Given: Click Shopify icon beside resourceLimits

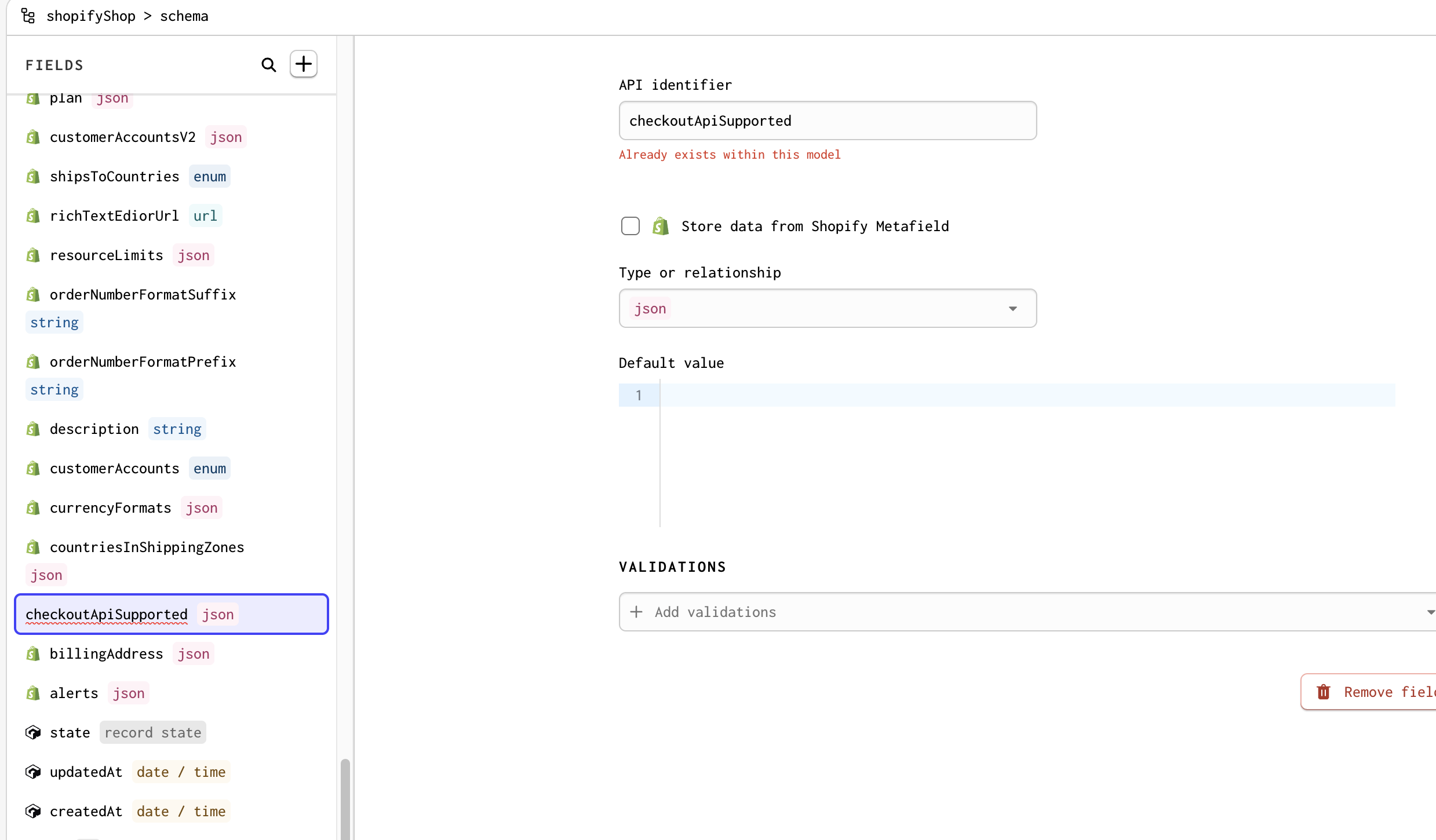Looking at the screenshot, I should pos(33,255).
